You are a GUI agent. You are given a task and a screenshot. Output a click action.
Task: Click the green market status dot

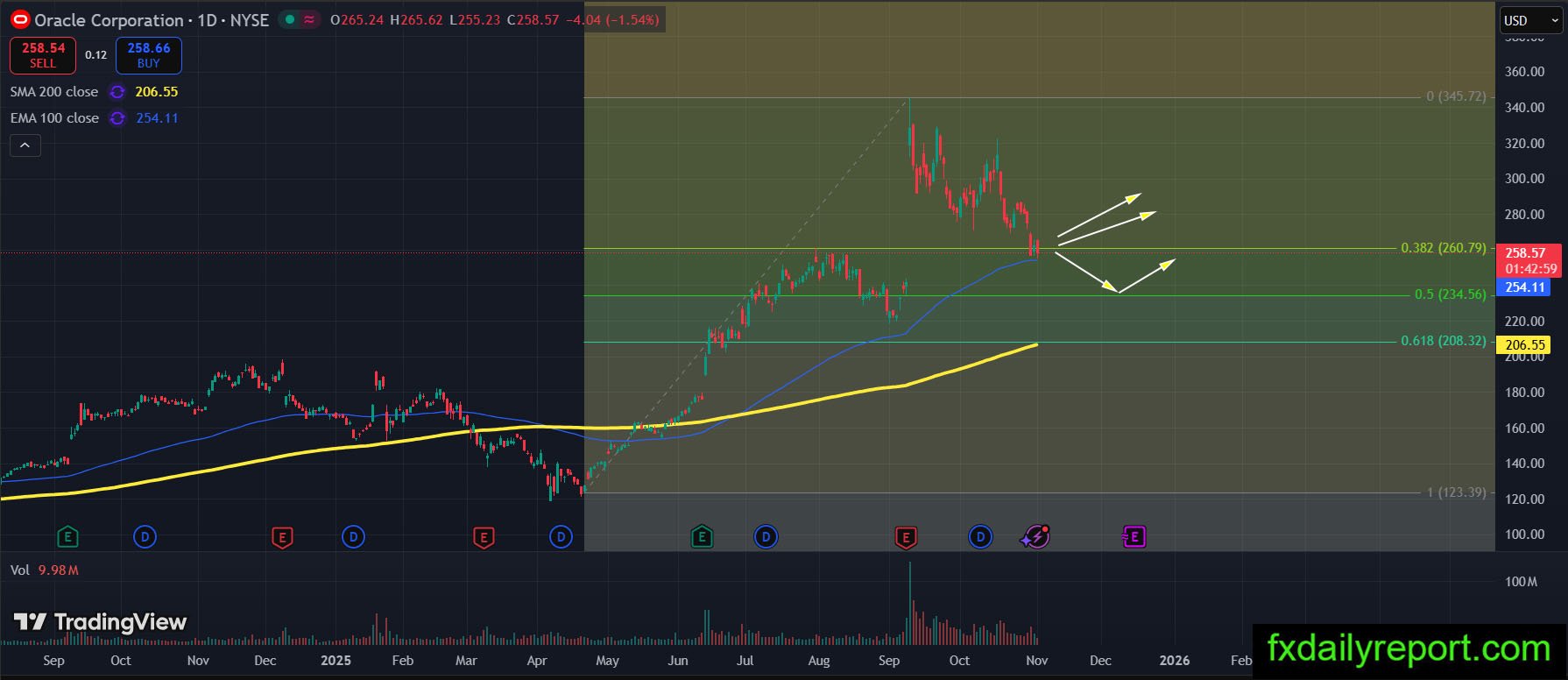(x=290, y=19)
